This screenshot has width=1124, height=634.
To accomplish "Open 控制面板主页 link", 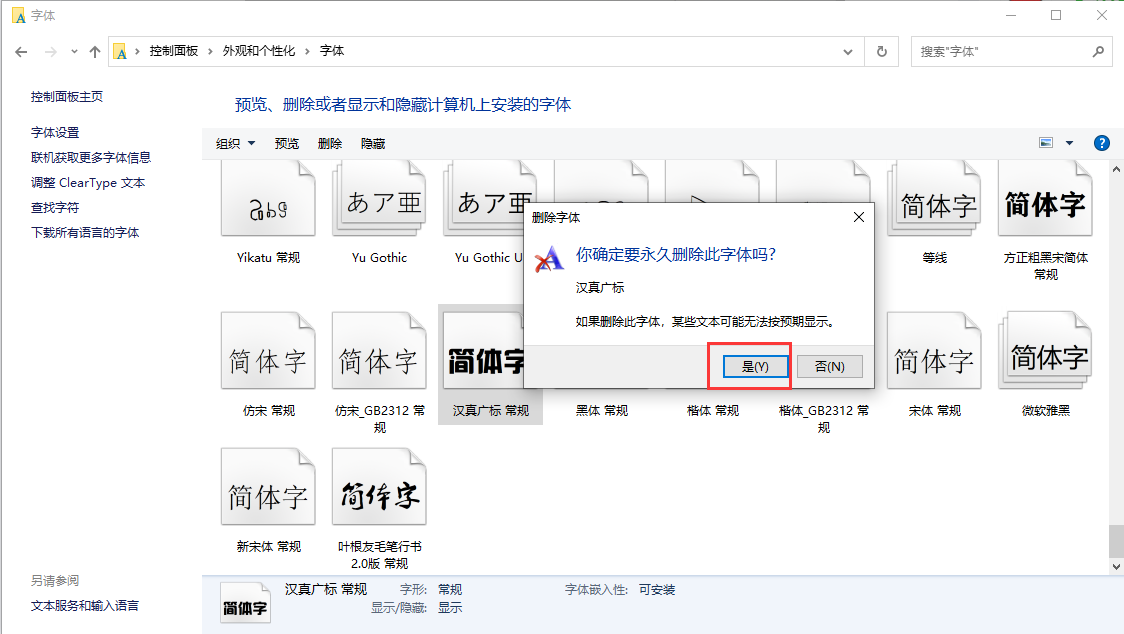I will tap(67, 97).
